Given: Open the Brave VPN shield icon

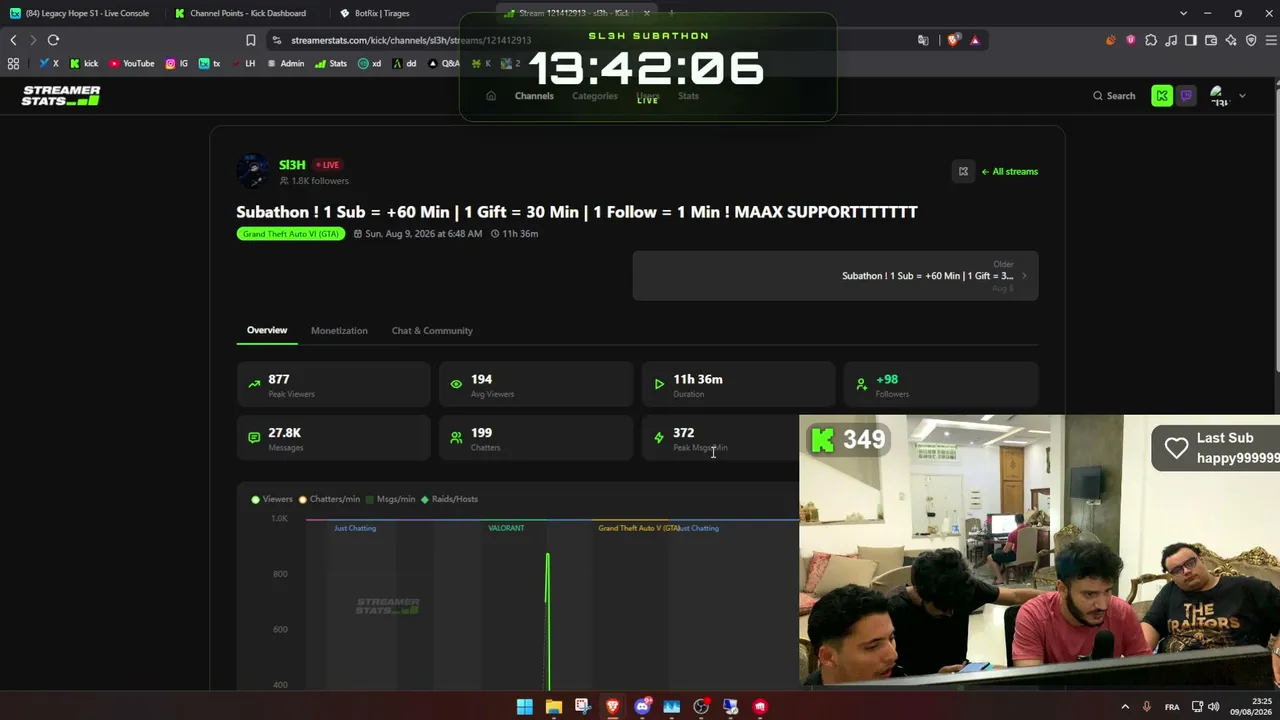Looking at the screenshot, I should coord(1251,40).
